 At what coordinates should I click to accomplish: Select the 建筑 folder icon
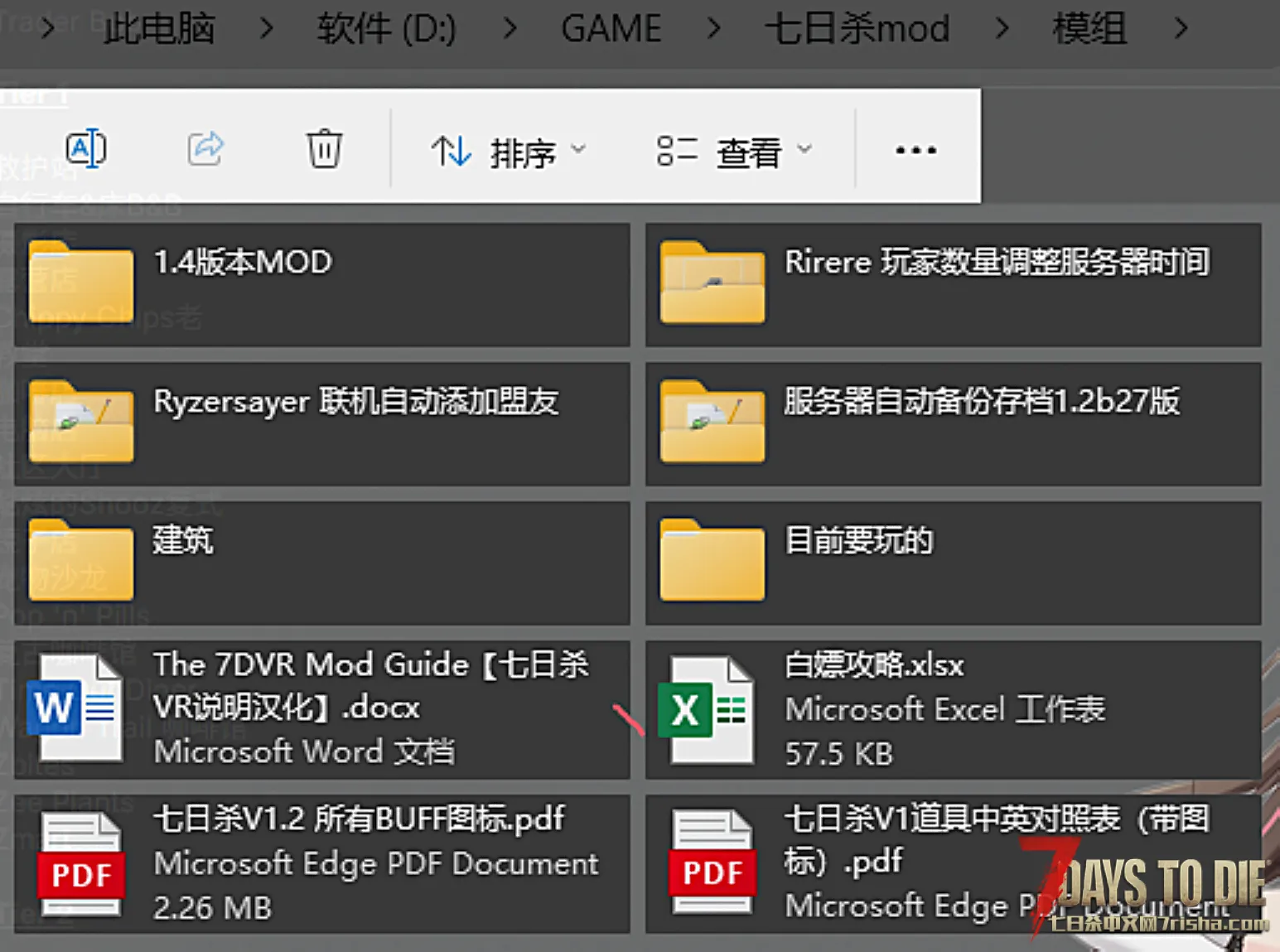[80, 560]
